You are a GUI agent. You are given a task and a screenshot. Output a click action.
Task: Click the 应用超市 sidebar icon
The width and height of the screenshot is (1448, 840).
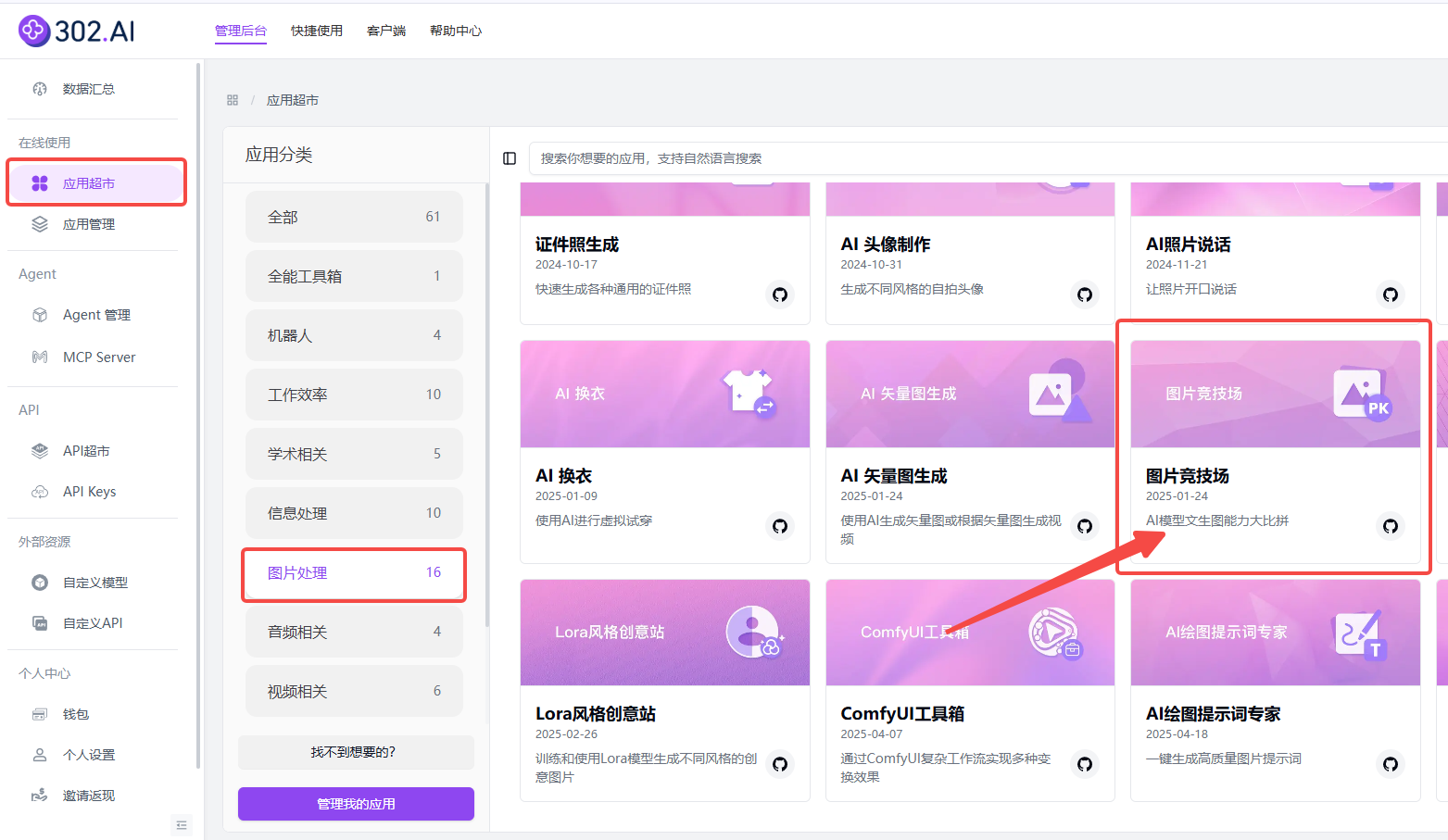point(40,183)
